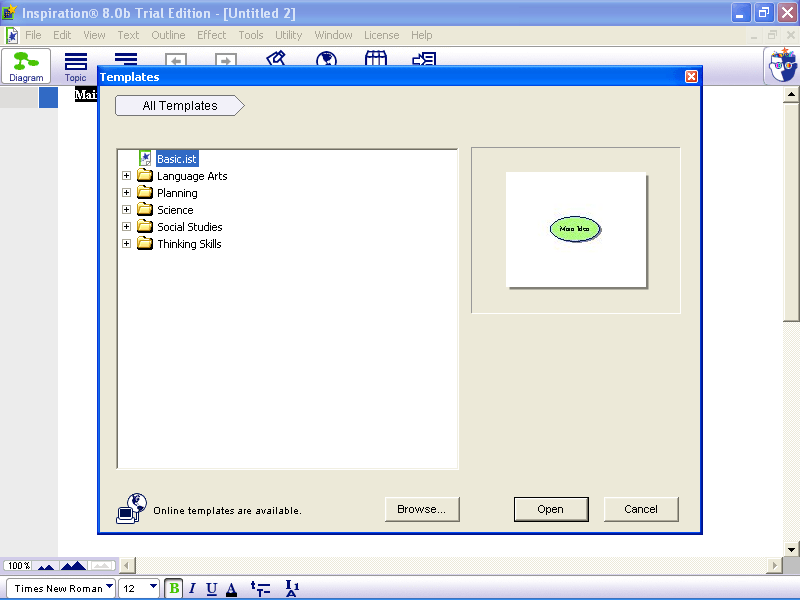Open the selected Basic.ist template
The image size is (800, 600).
[551, 509]
